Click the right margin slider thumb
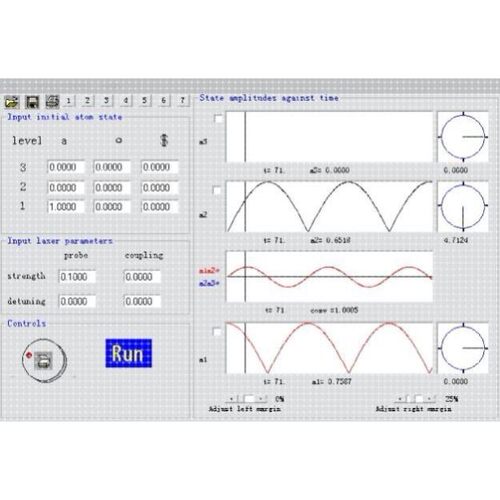This screenshot has height=500, width=500. point(419,399)
